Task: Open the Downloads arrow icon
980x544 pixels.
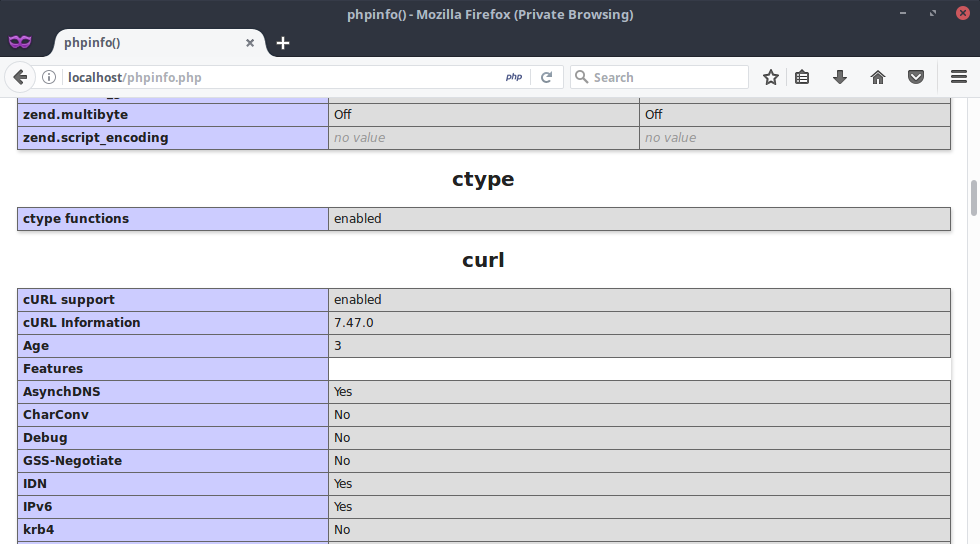Action: [x=840, y=77]
